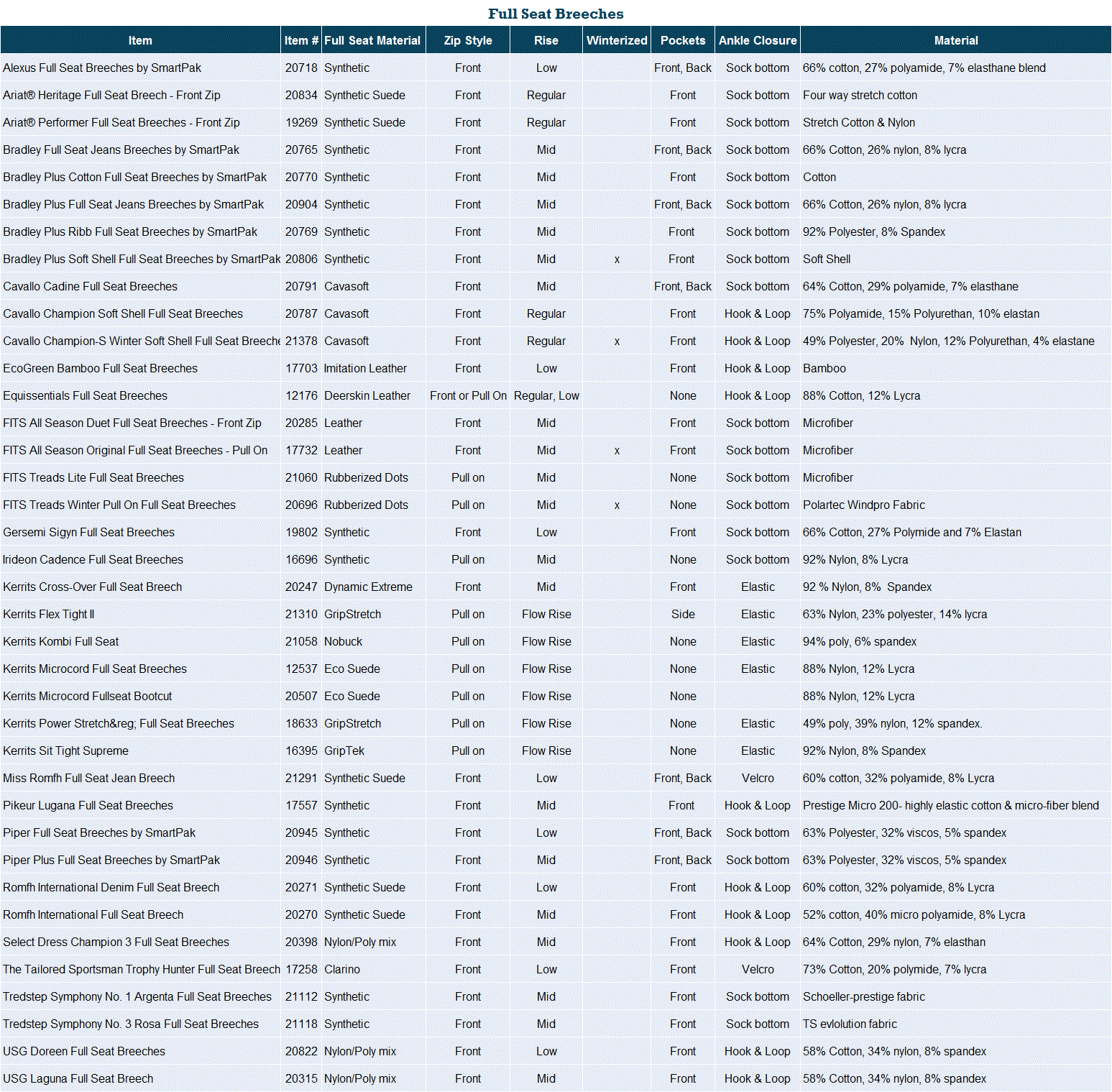This screenshot has width=1112, height=1092.
Task: Click the Full Seat Material column header
Action: pyautogui.click(x=373, y=40)
